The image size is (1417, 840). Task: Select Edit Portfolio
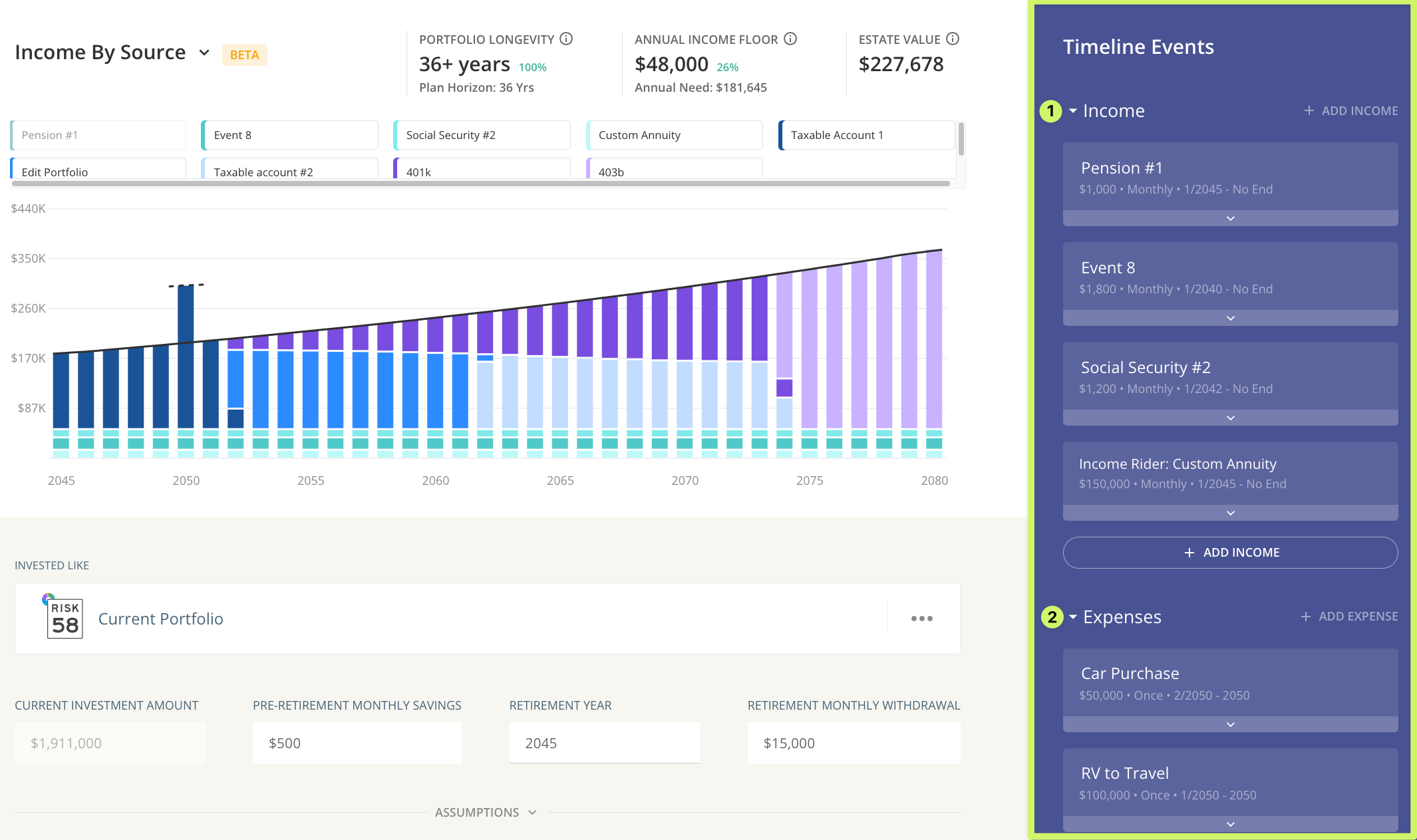97,172
